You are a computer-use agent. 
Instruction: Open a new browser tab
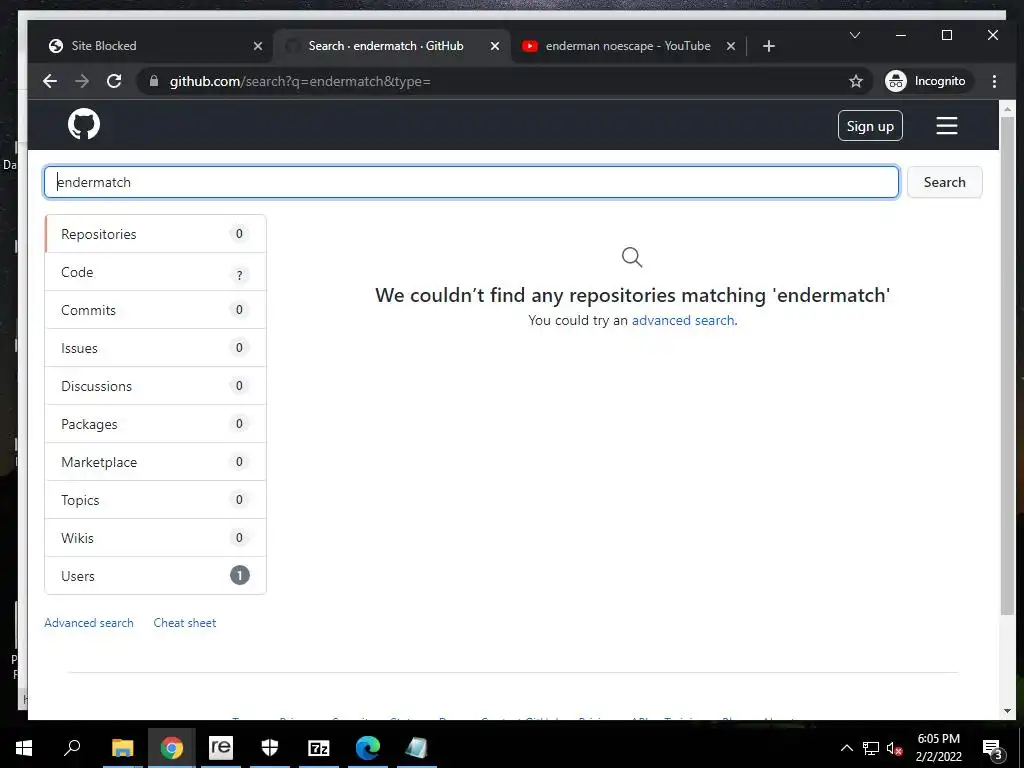tap(769, 46)
